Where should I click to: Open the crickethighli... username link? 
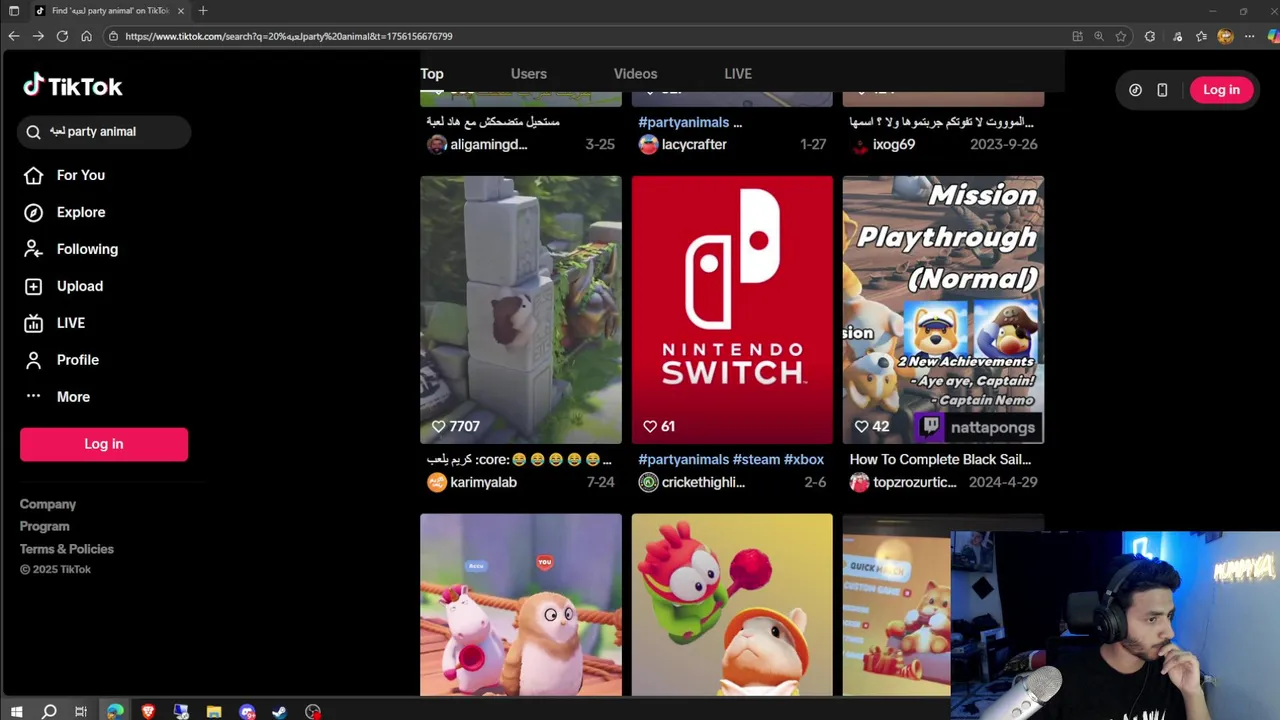[703, 482]
